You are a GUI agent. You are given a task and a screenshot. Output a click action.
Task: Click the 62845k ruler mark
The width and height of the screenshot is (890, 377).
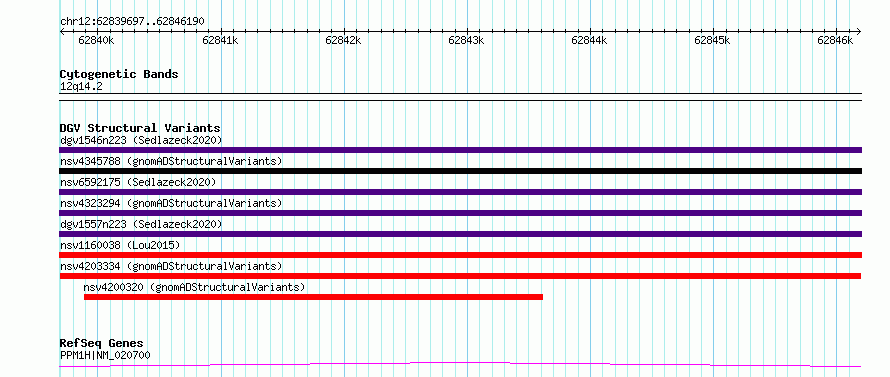click(712, 40)
